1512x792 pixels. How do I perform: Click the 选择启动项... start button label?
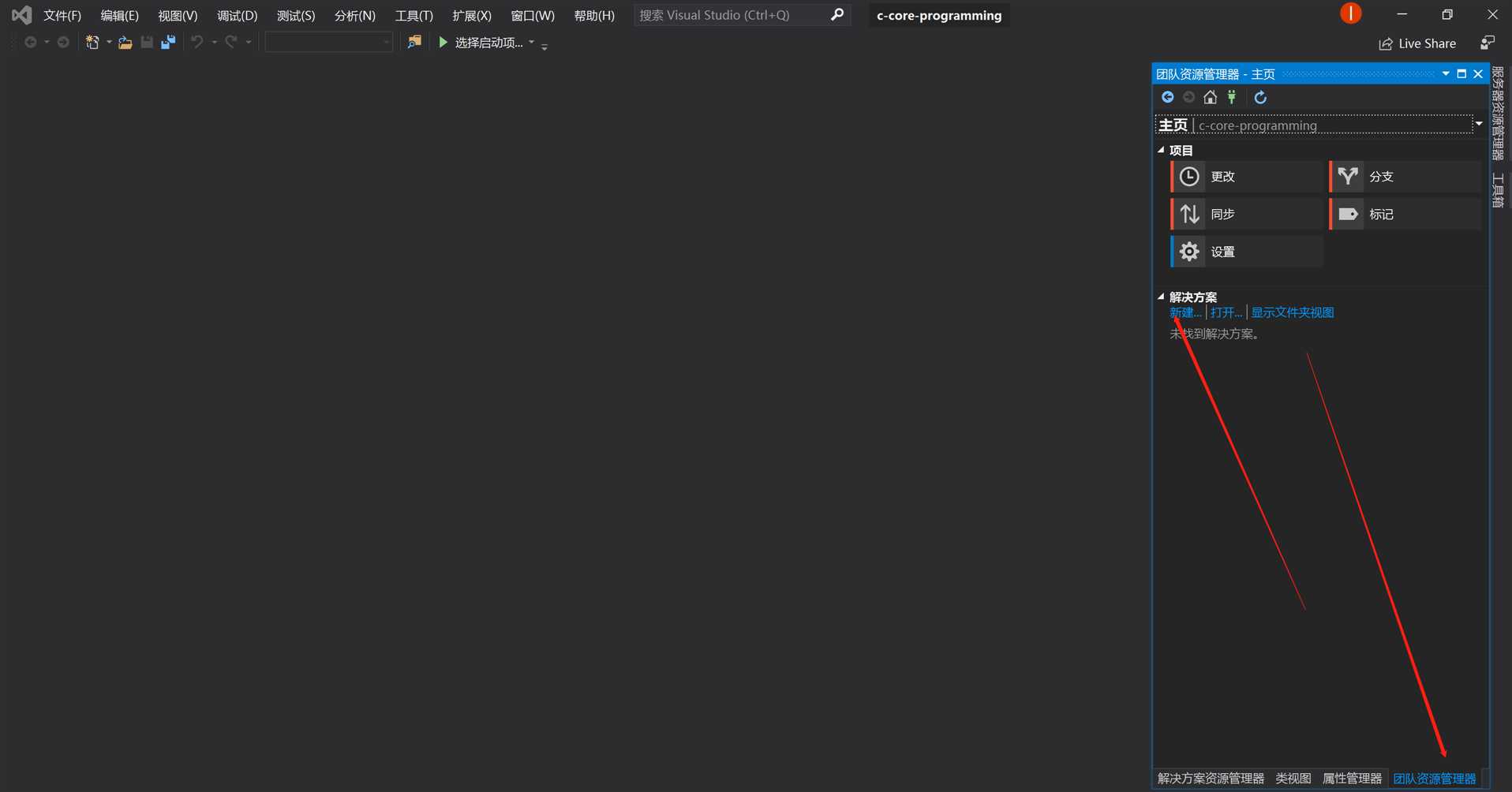[x=489, y=43]
